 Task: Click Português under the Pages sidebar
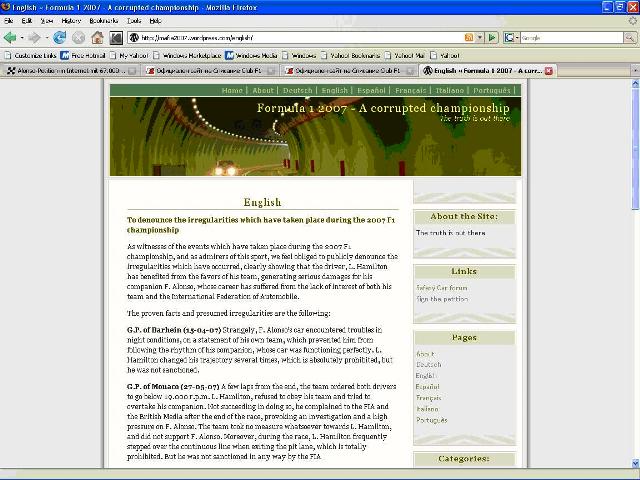pos(432,420)
